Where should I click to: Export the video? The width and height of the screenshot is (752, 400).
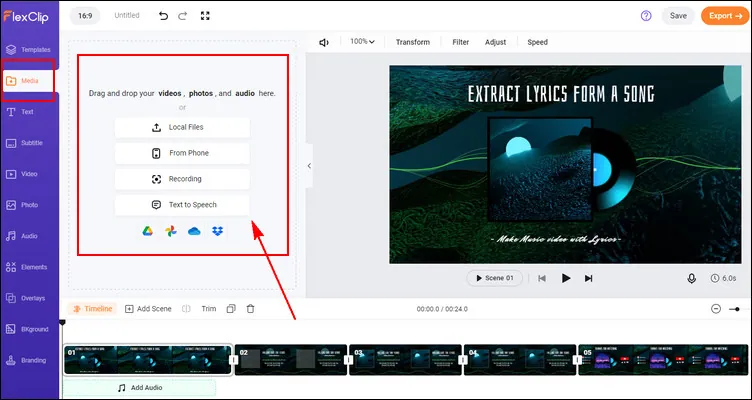[725, 16]
